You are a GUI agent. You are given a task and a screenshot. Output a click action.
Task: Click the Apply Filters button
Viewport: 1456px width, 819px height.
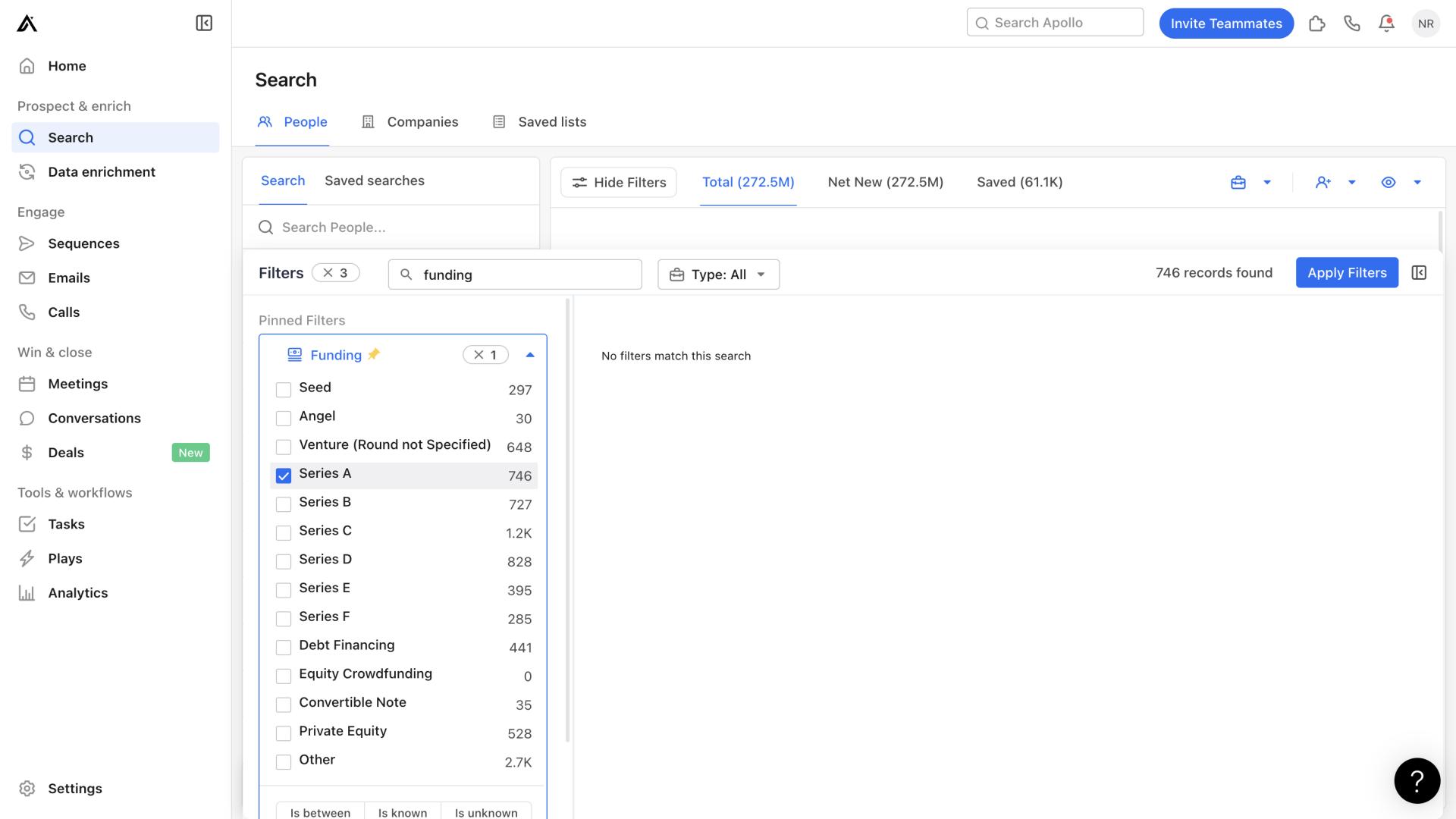tap(1346, 272)
